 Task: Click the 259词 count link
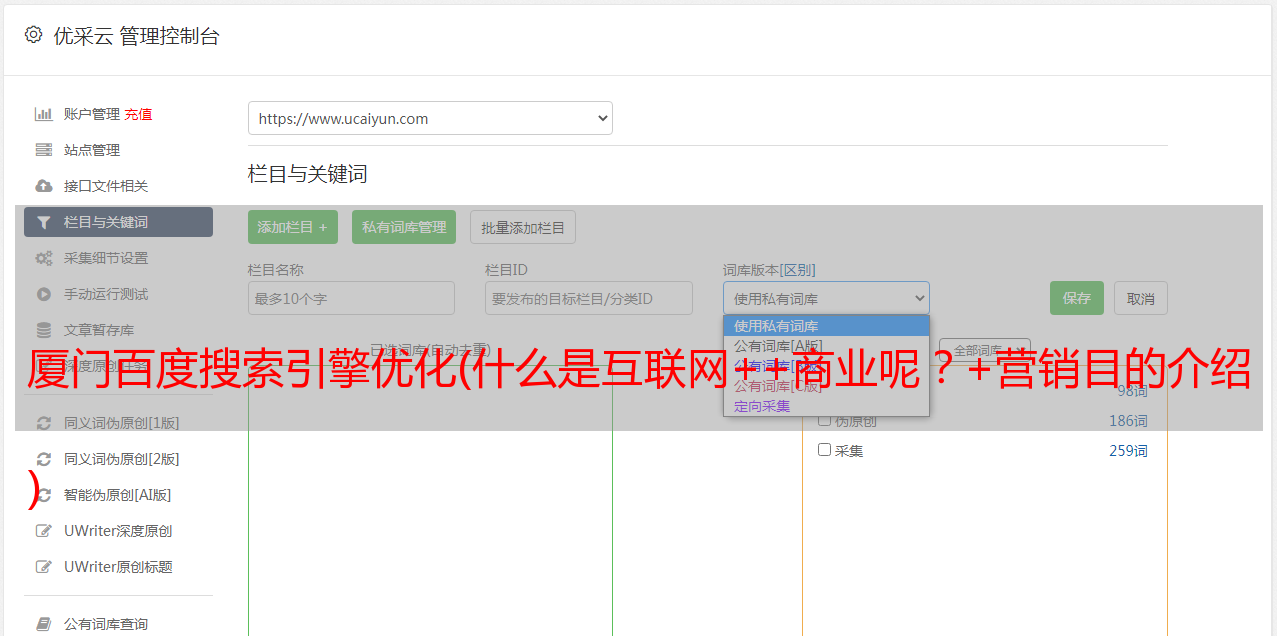[x=1128, y=451]
